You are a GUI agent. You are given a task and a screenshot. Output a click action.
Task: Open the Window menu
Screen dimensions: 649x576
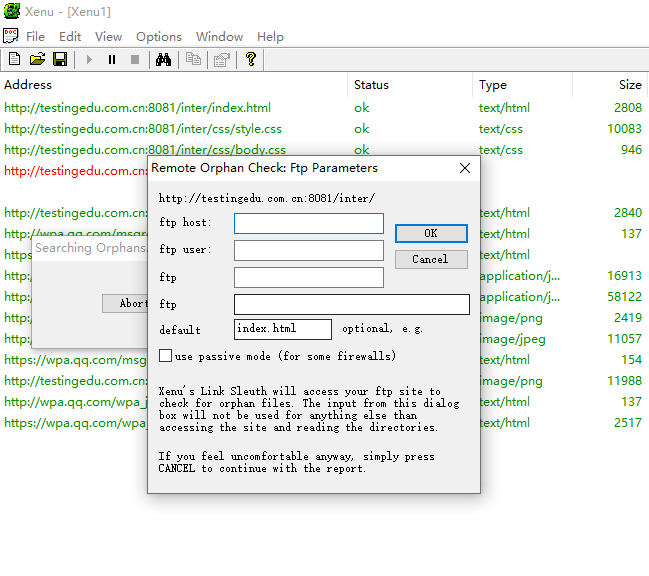(x=219, y=37)
